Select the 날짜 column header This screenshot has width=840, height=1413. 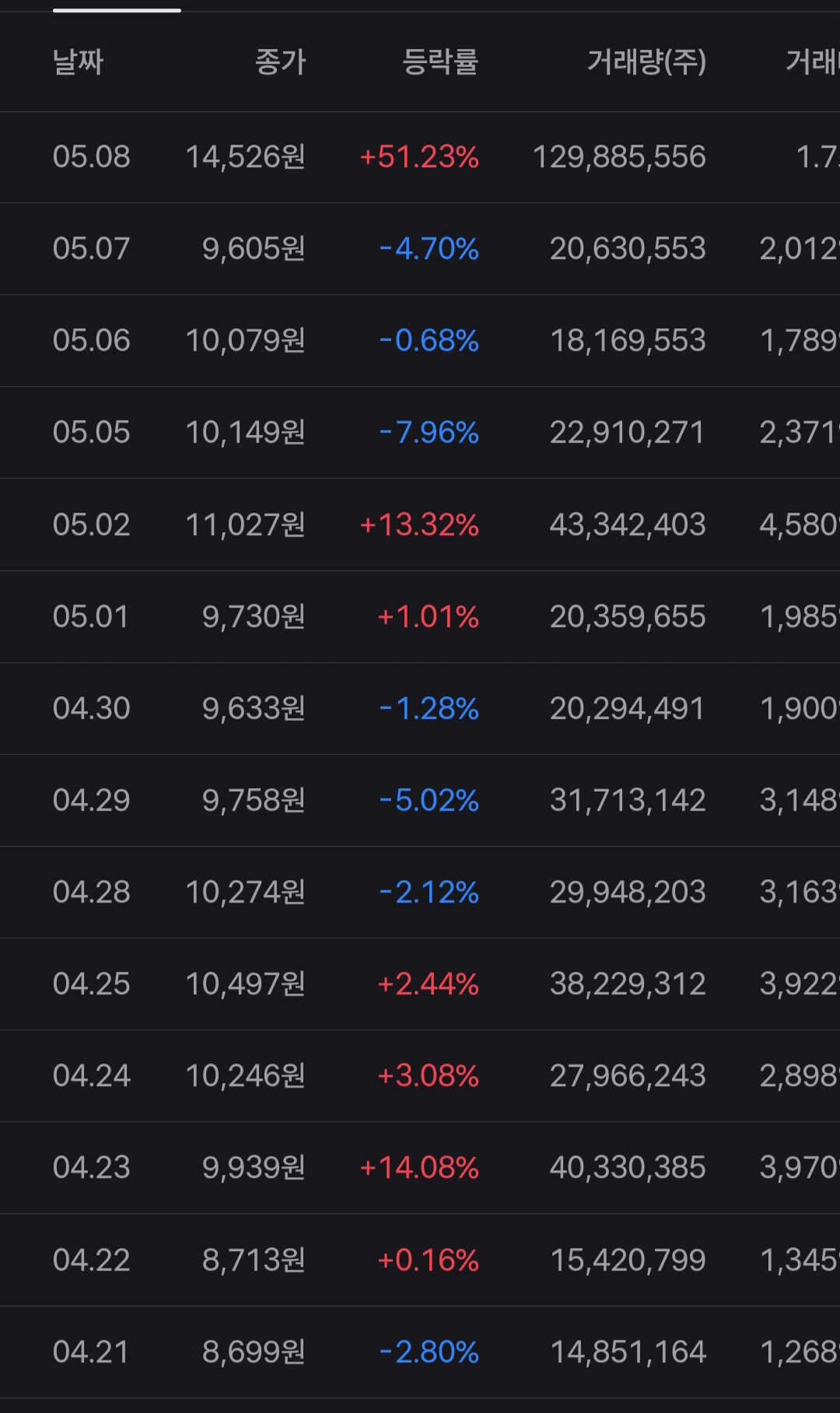click(78, 61)
